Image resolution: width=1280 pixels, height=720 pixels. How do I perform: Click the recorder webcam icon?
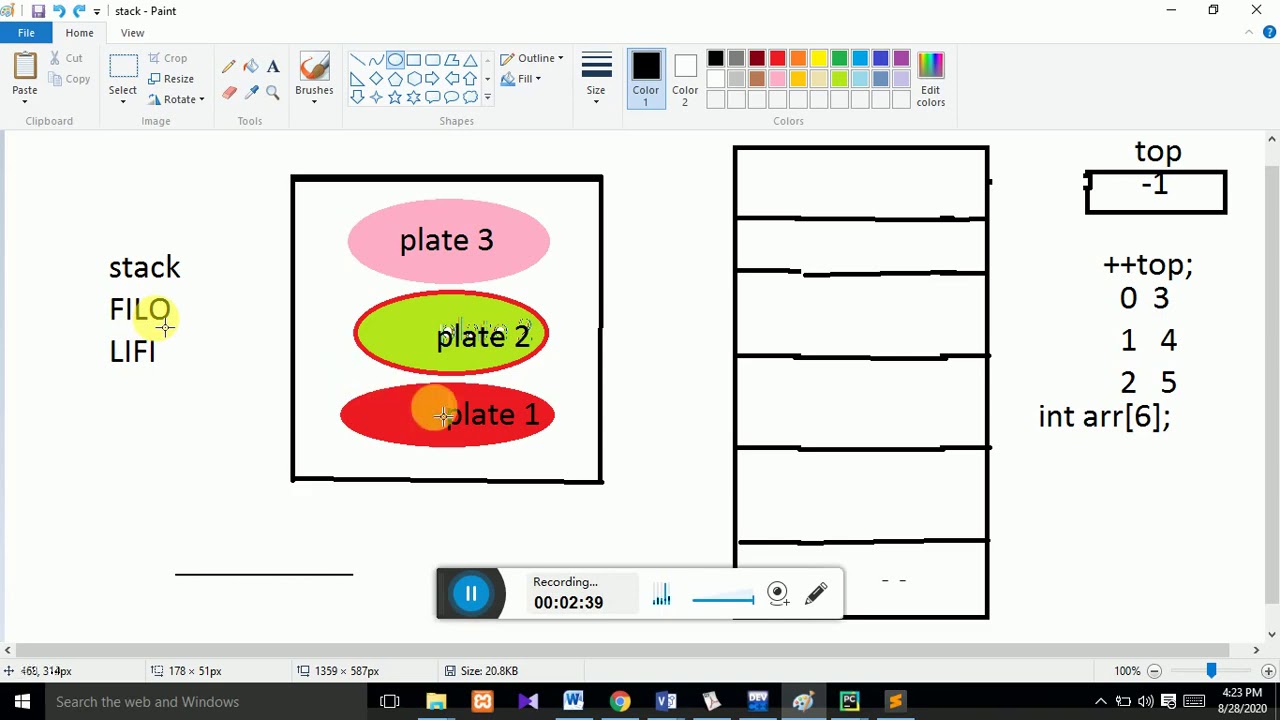click(778, 593)
